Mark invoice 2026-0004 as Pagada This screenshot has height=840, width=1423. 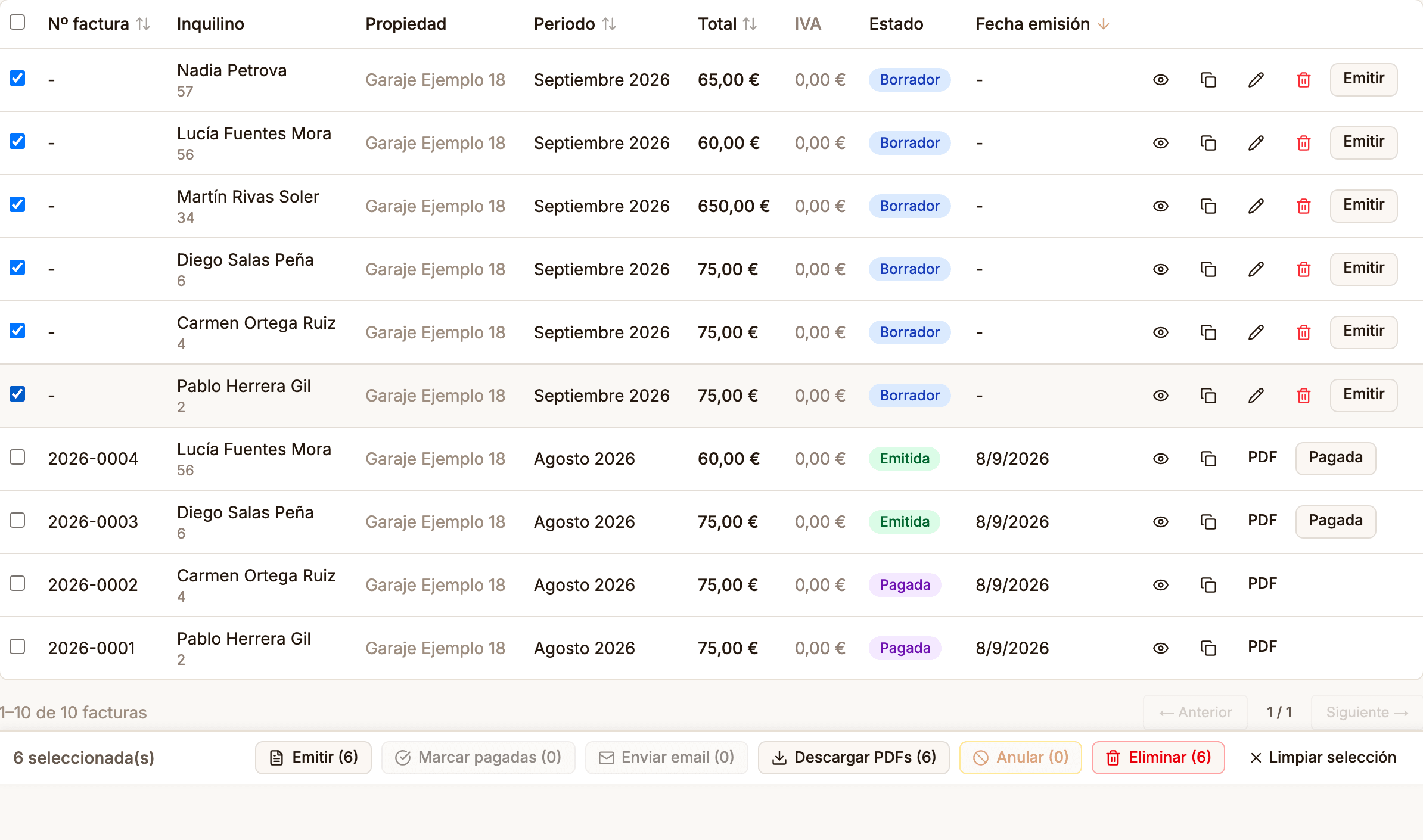(1335, 458)
